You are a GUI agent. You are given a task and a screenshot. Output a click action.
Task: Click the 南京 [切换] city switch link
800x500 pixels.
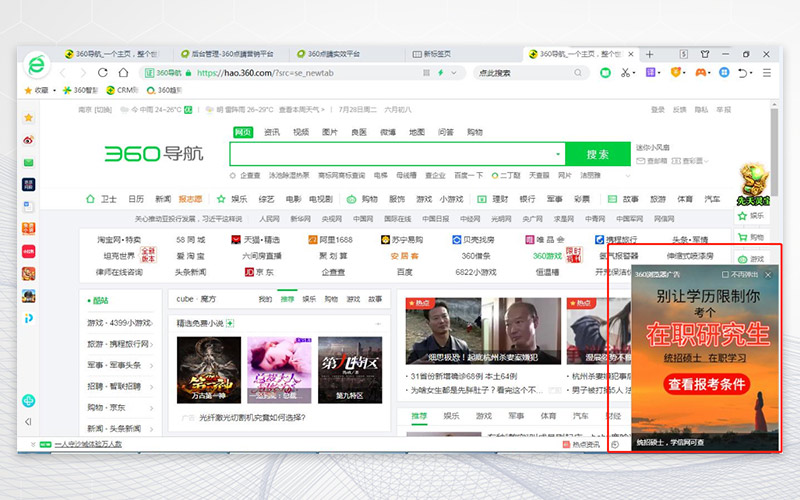(95, 110)
